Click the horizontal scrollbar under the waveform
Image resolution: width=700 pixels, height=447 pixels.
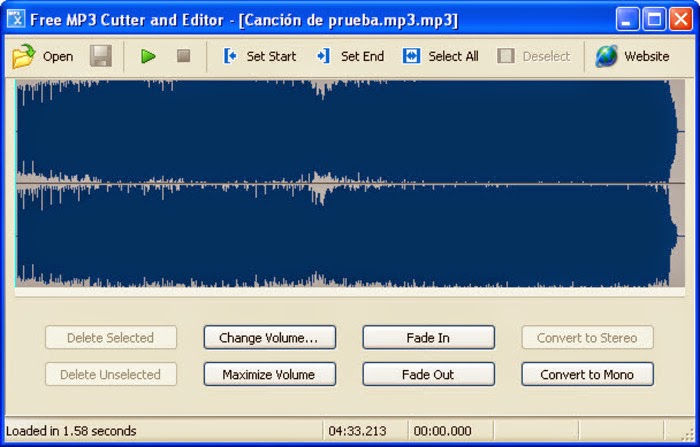(x=350, y=292)
